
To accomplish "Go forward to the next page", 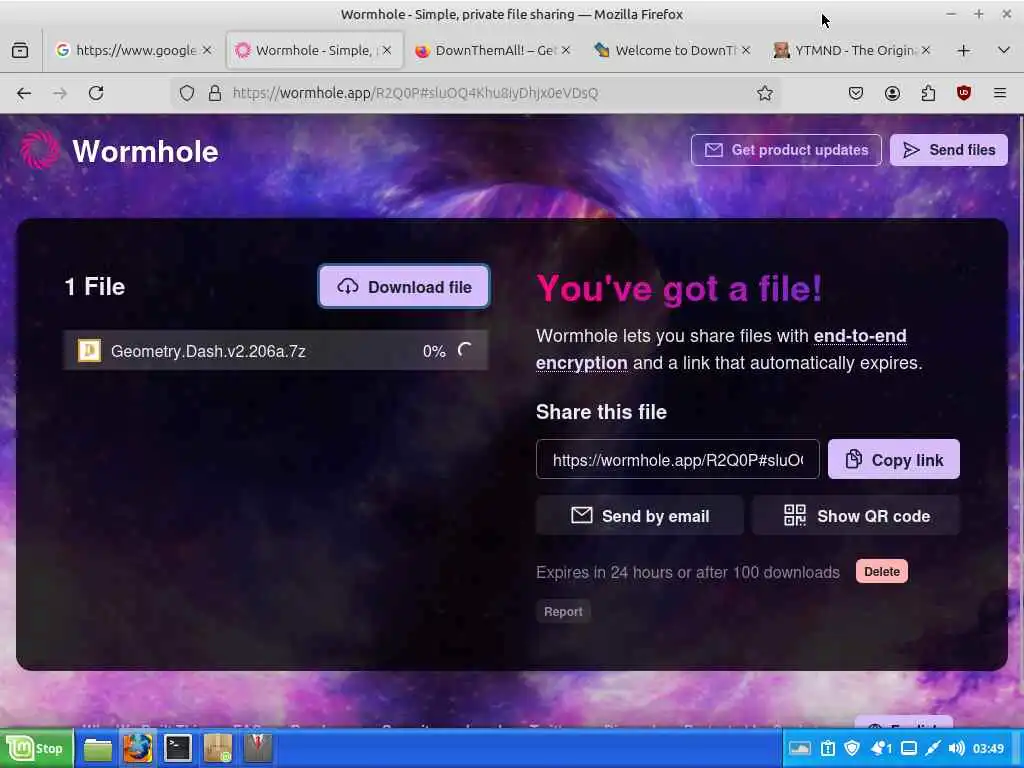I will coord(60,93).
